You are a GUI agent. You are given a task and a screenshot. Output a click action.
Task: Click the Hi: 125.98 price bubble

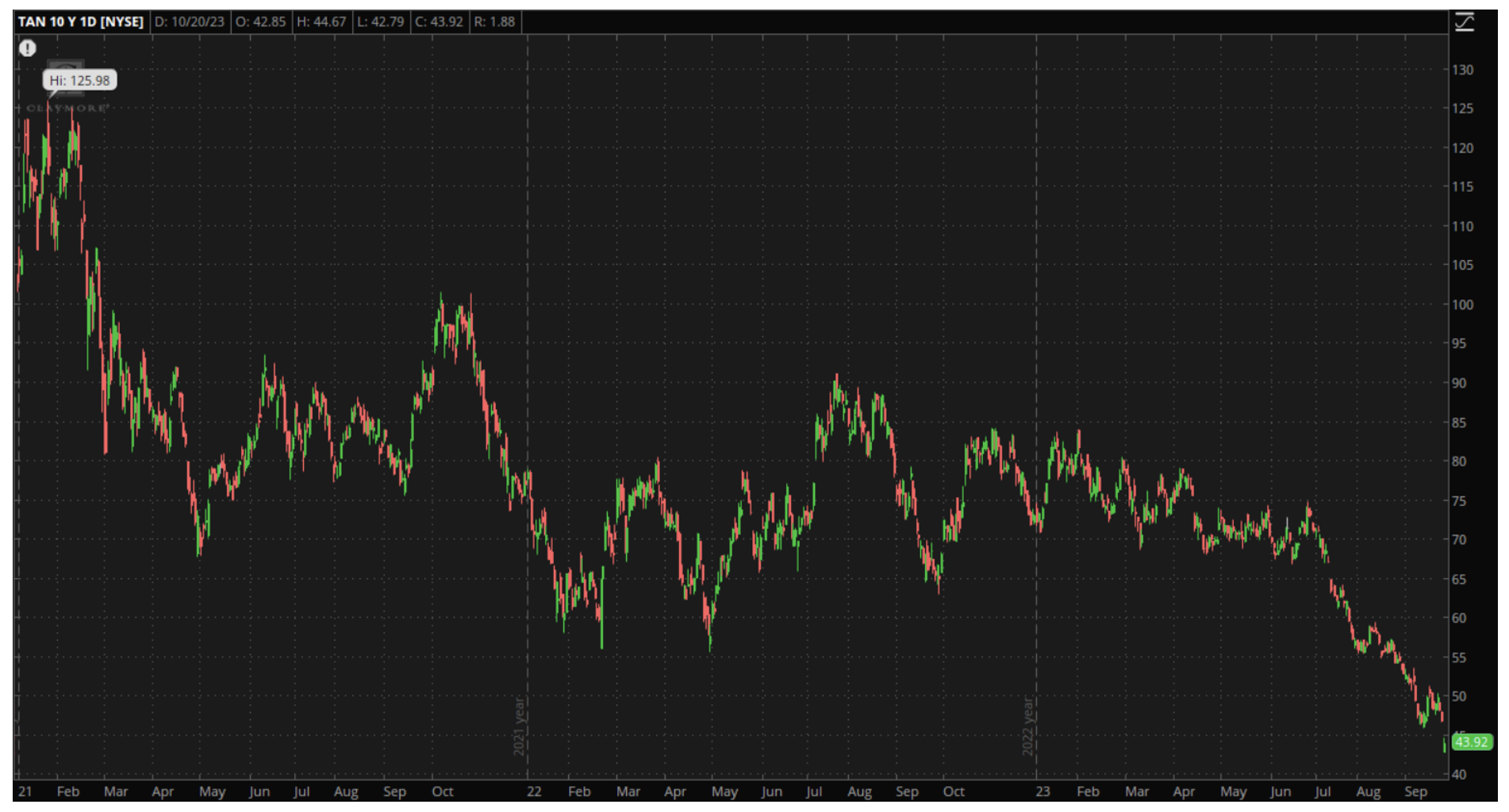(79, 80)
